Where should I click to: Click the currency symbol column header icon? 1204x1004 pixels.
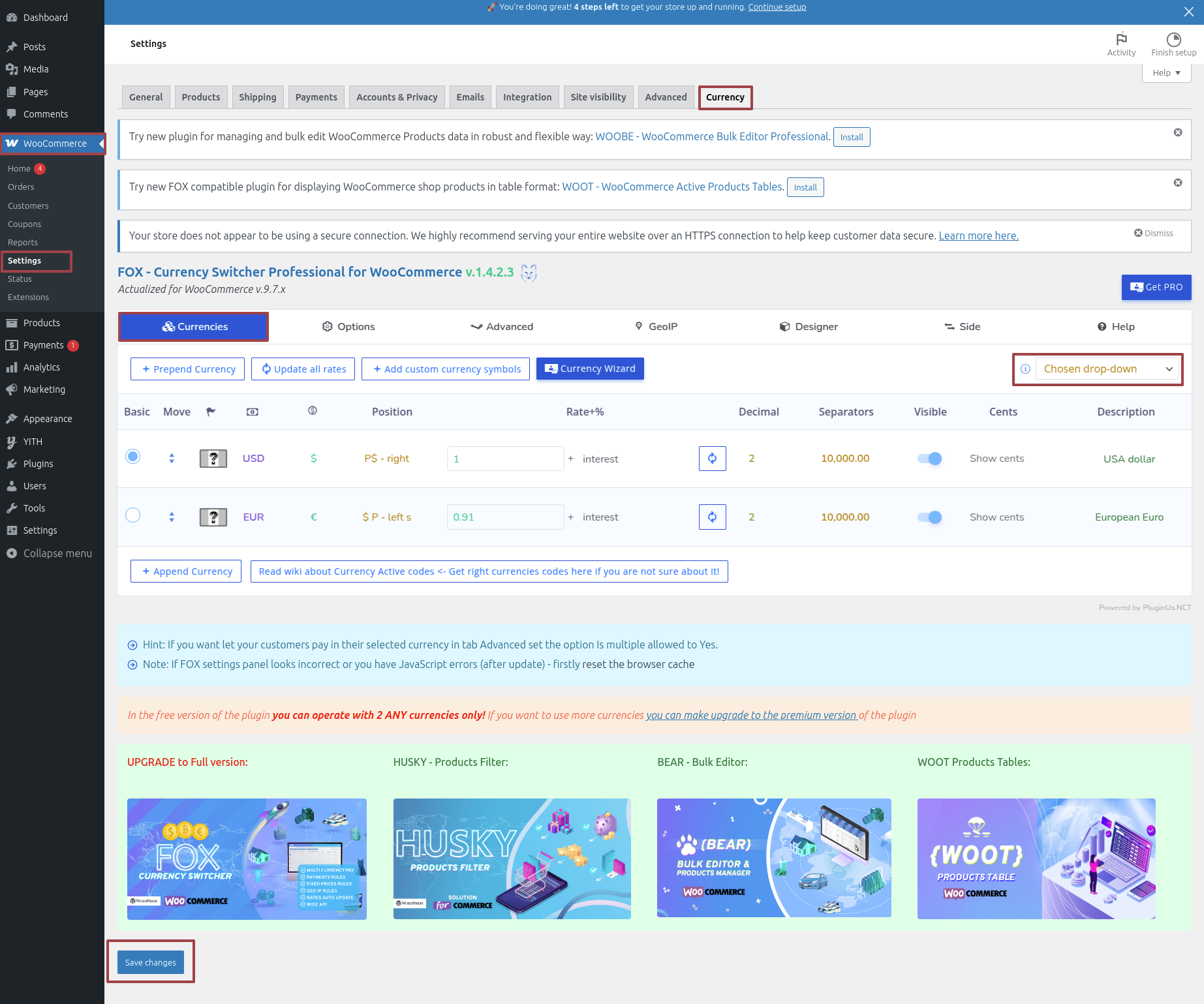(313, 411)
